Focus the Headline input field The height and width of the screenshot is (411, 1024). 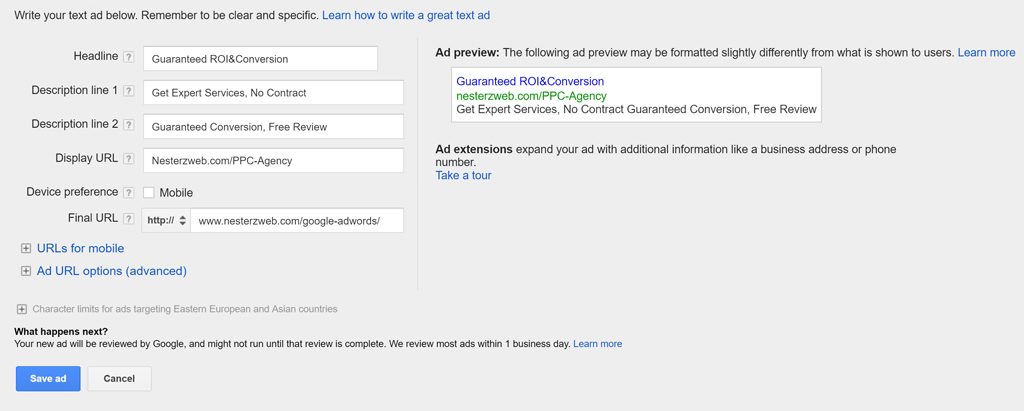(x=261, y=59)
